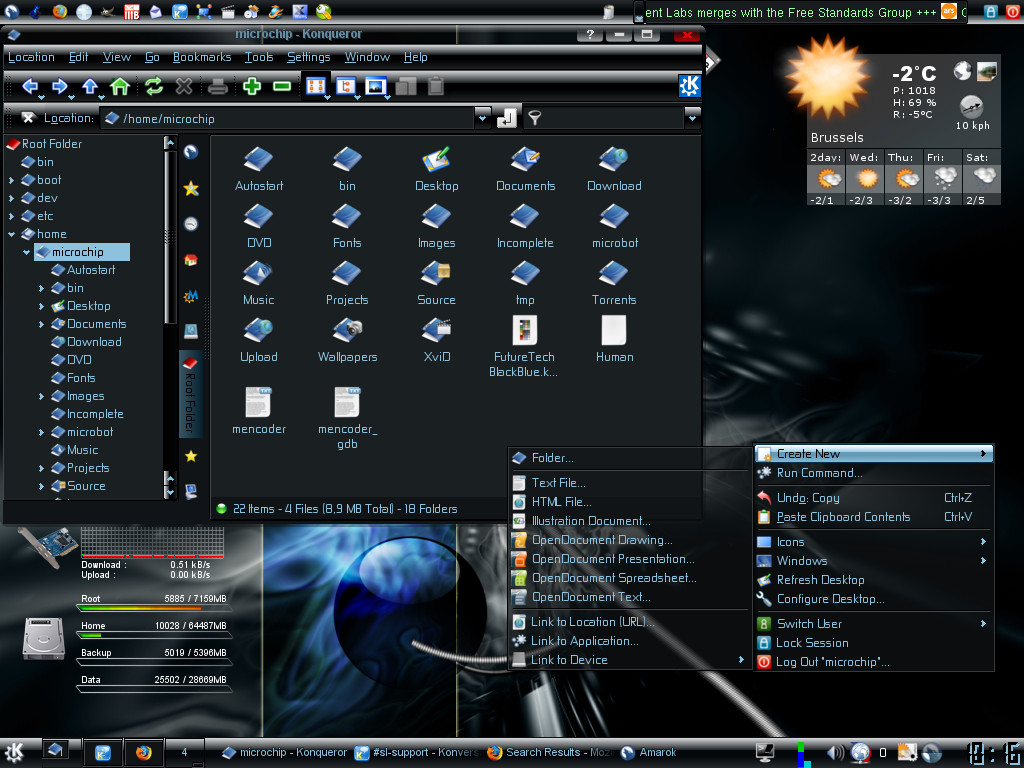Click the Go button beside location bar

point(507,118)
